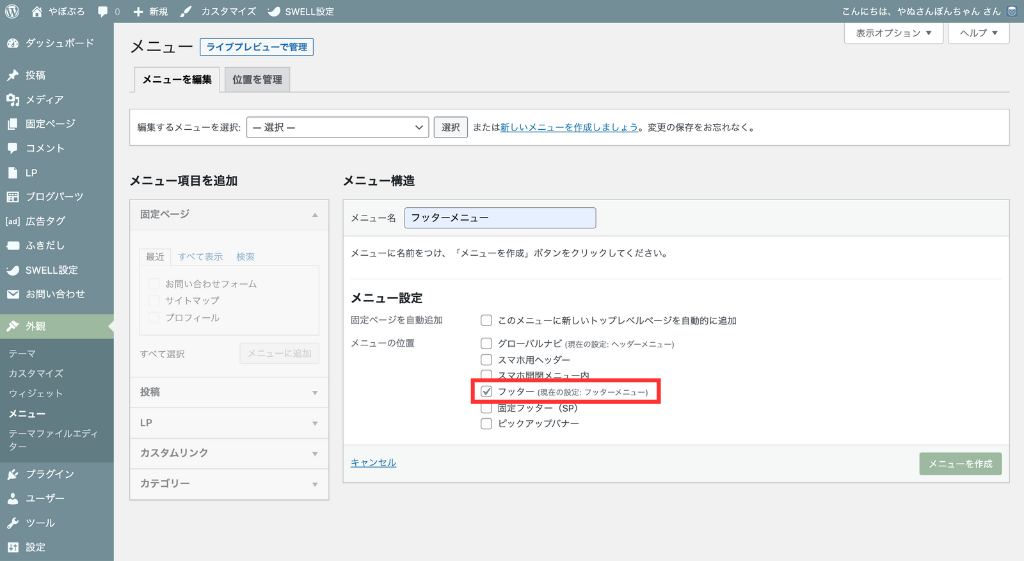Click the user avatar icon at top right
Screen dimensions: 1024x561
click(x=1013, y=11)
